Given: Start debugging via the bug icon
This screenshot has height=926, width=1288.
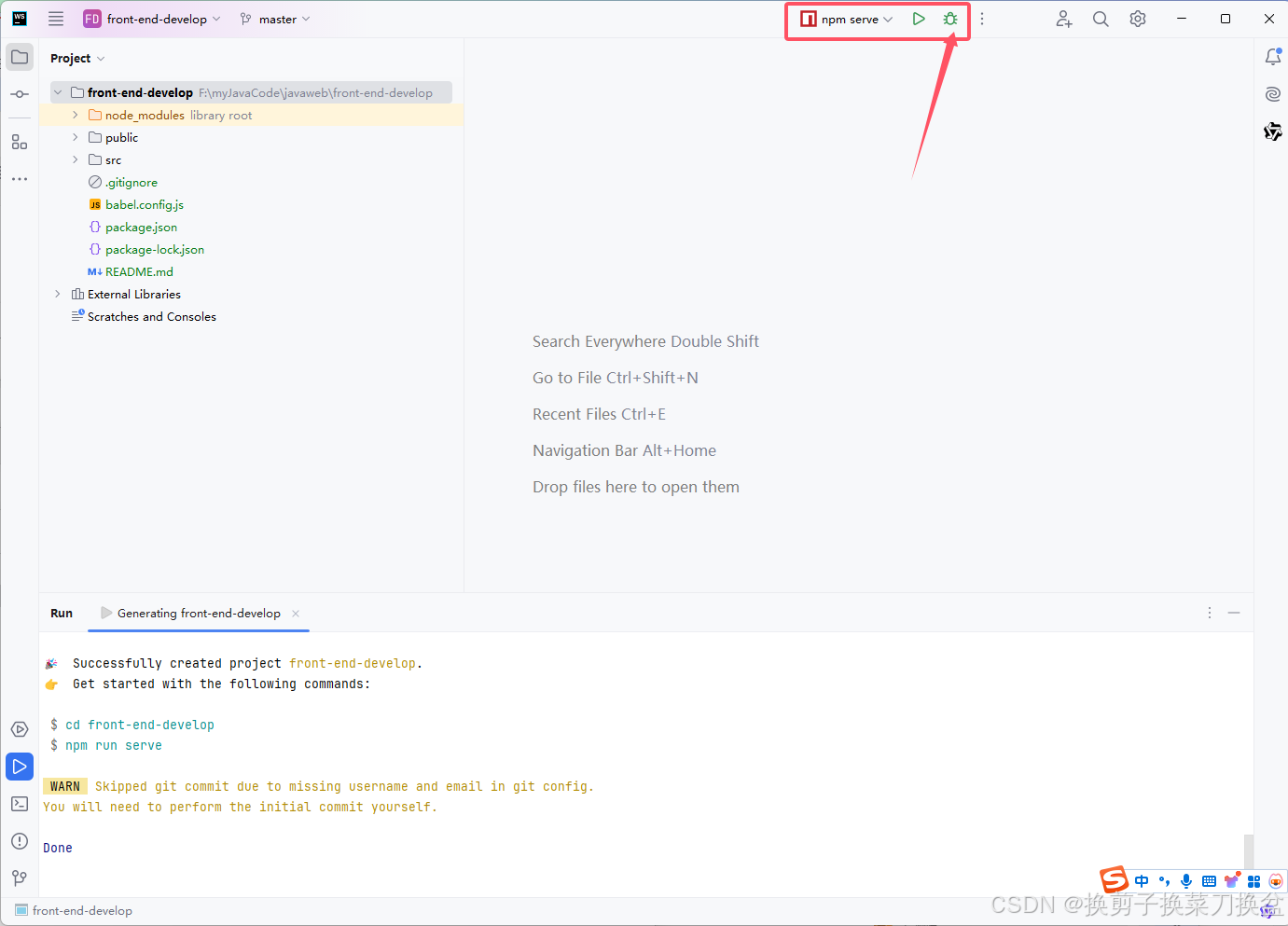Looking at the screenshot, I should [950, 19].
